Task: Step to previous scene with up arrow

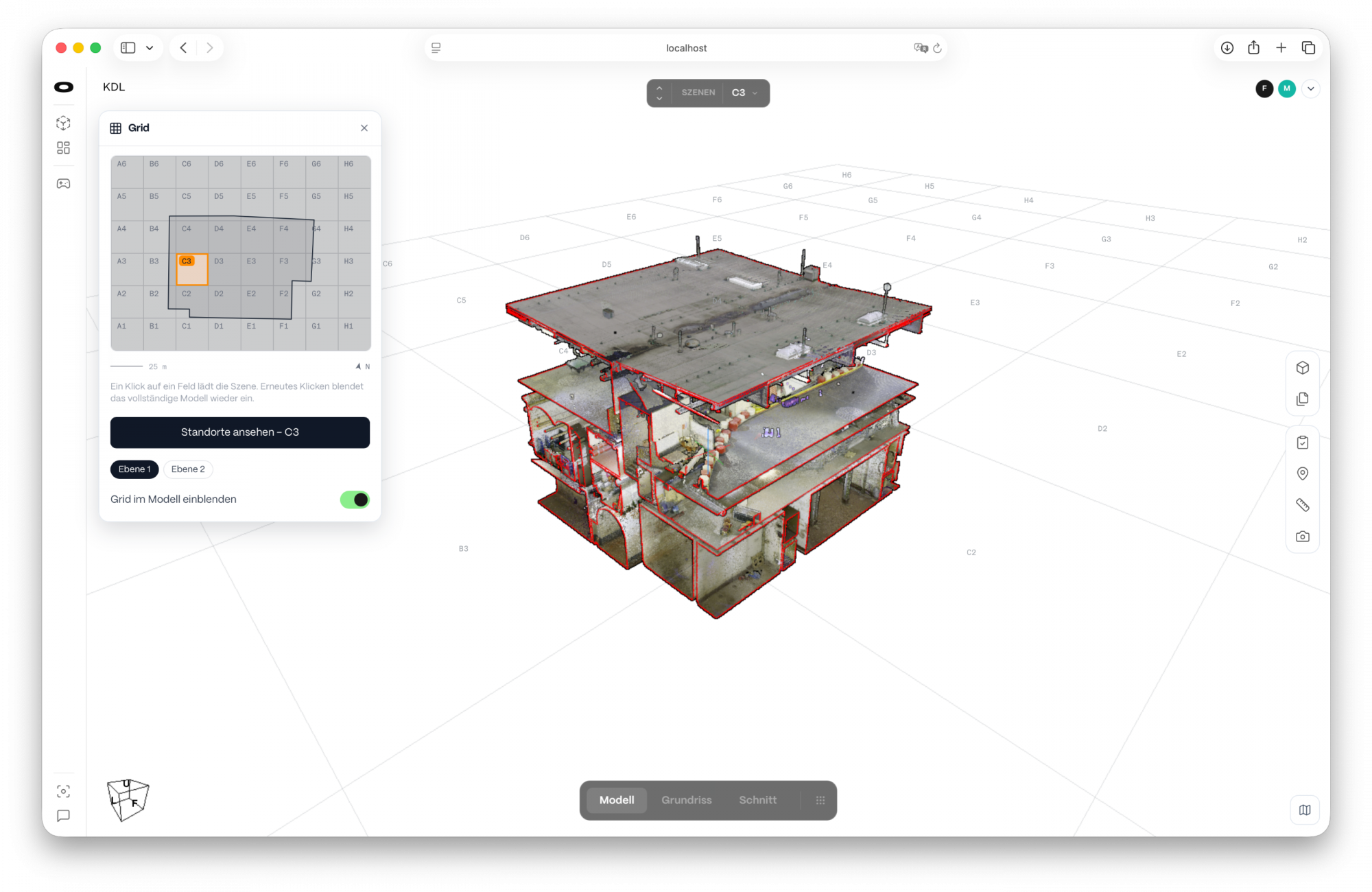Action: 659,87
